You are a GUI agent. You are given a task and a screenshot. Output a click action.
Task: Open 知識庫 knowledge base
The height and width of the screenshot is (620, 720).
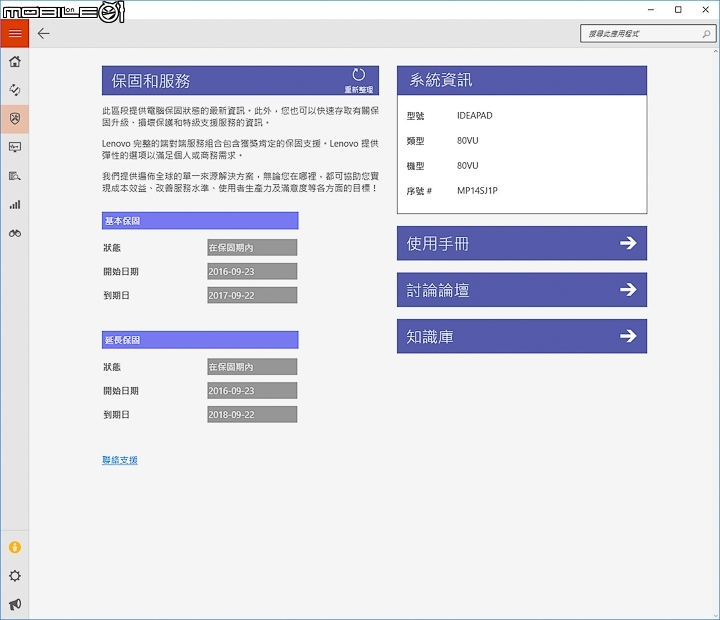[x=522, y=336]
